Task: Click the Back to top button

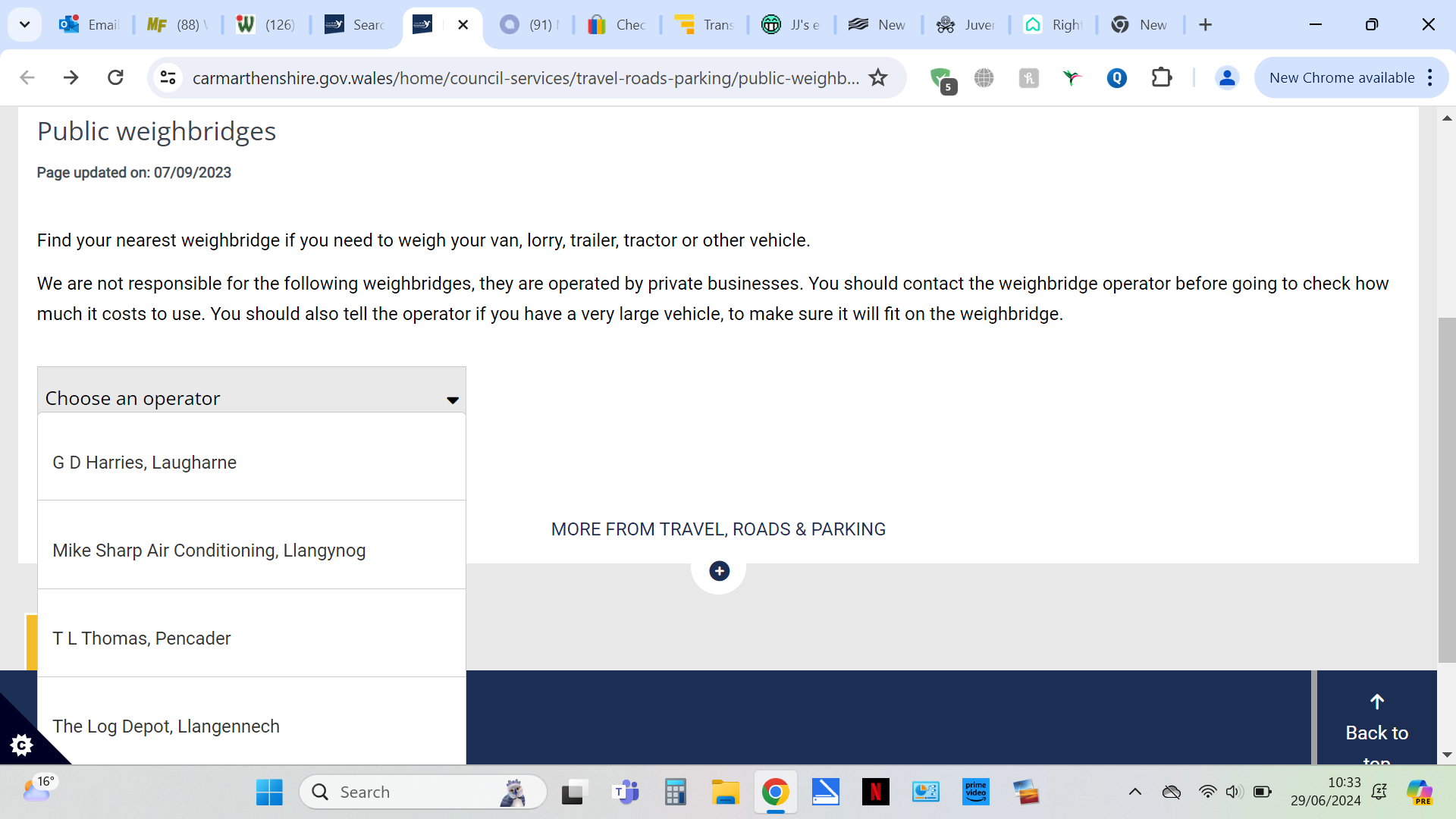Action: point(1376,720)
